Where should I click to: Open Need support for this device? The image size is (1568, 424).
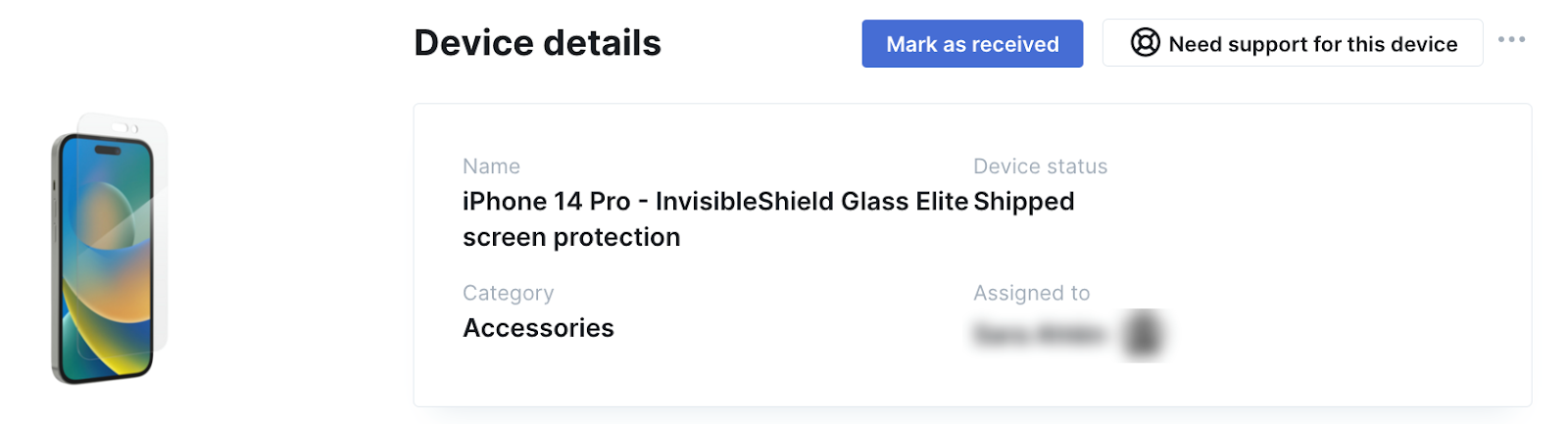click(x=1292, y=43)
